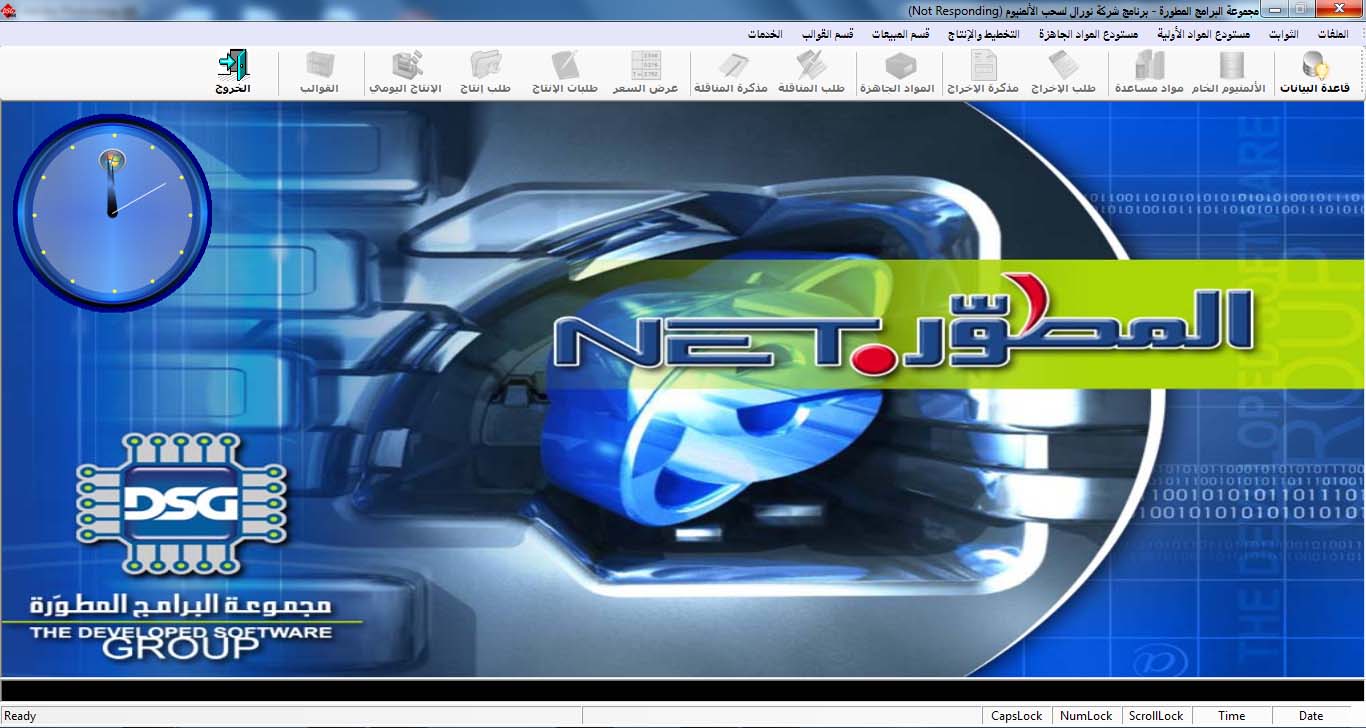1366x728 pixels.
Task: Select the طلب الإخراج toolbar icon
Action: point(1063,73)
